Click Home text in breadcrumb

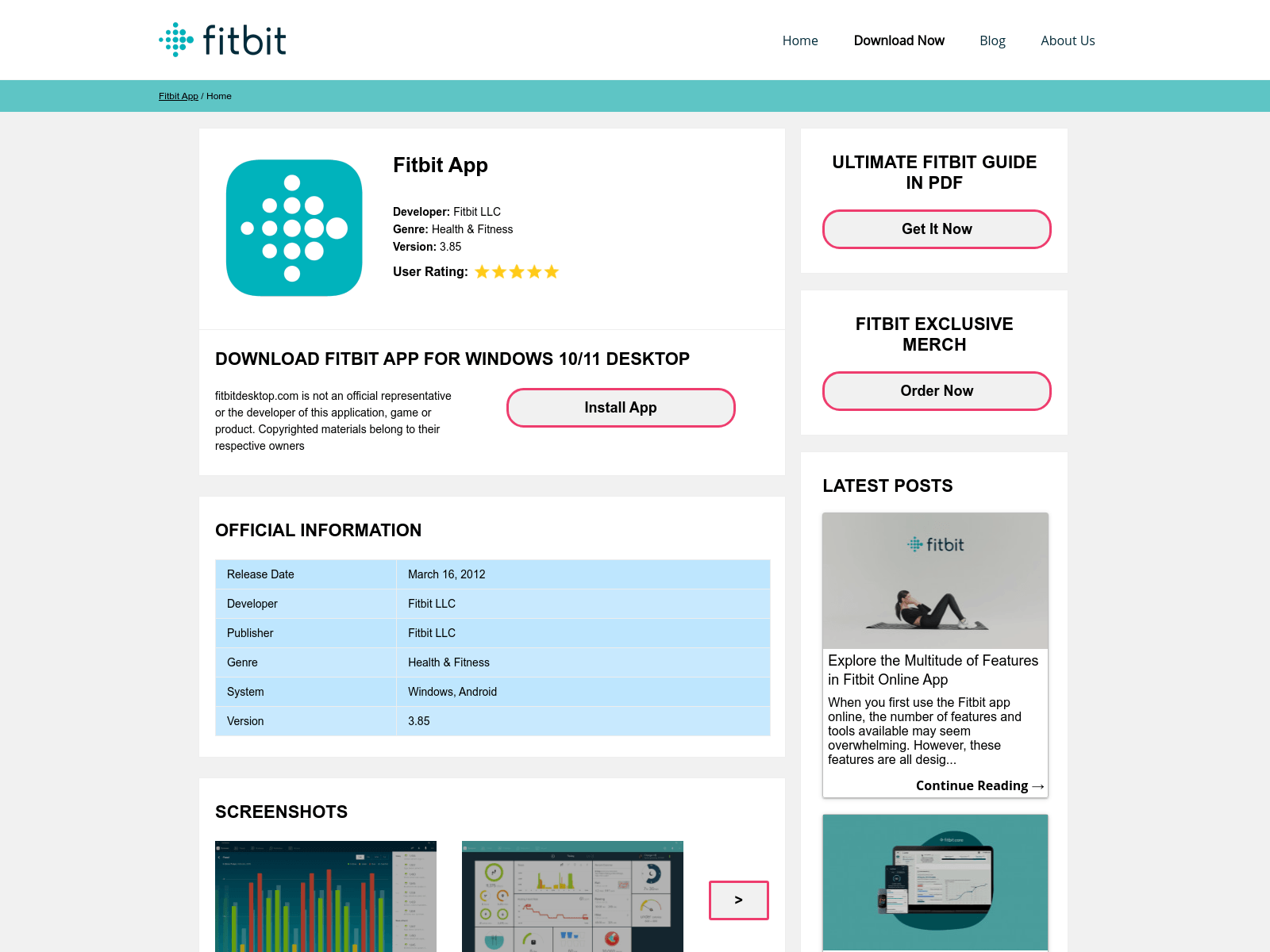[x=219, y=96]
